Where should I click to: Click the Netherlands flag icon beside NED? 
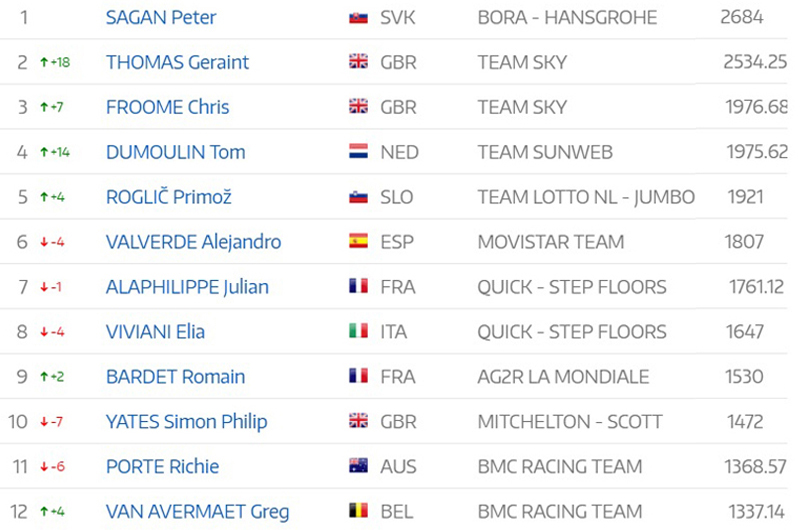coord(358,152)
